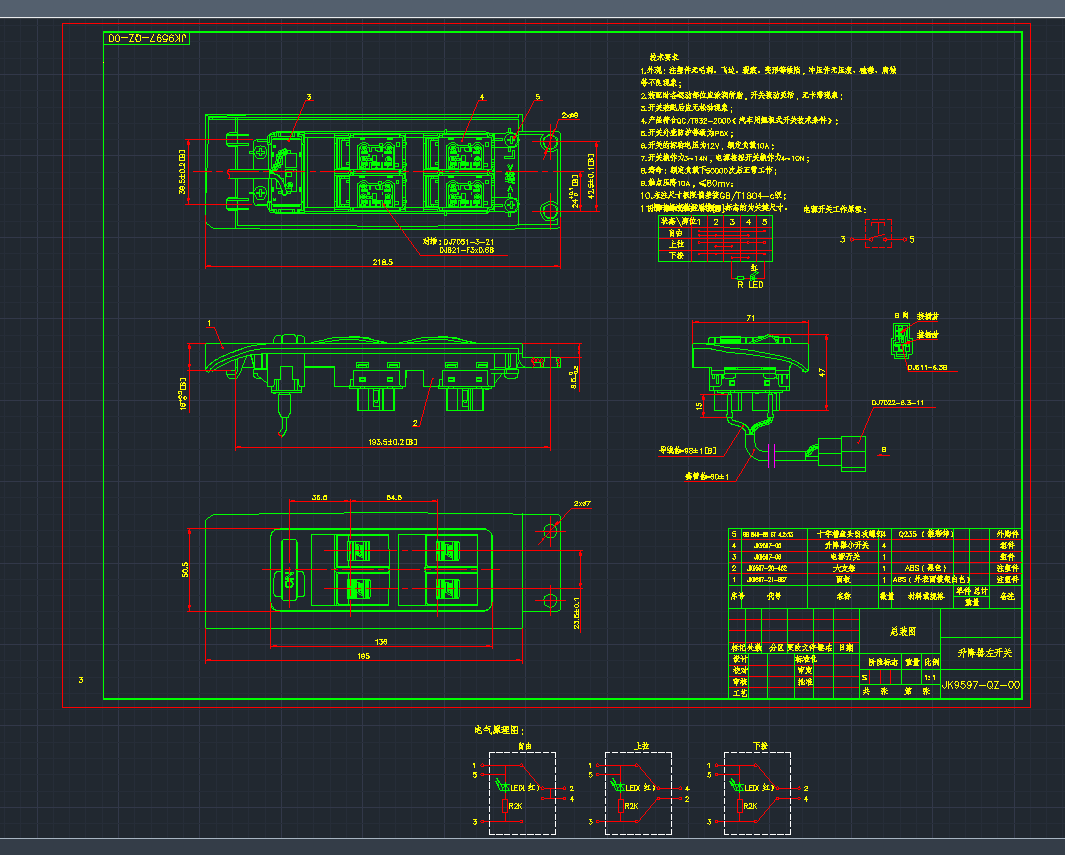
Task: Pick the 136 dimension in bottom view
Action: coord(380,641)
